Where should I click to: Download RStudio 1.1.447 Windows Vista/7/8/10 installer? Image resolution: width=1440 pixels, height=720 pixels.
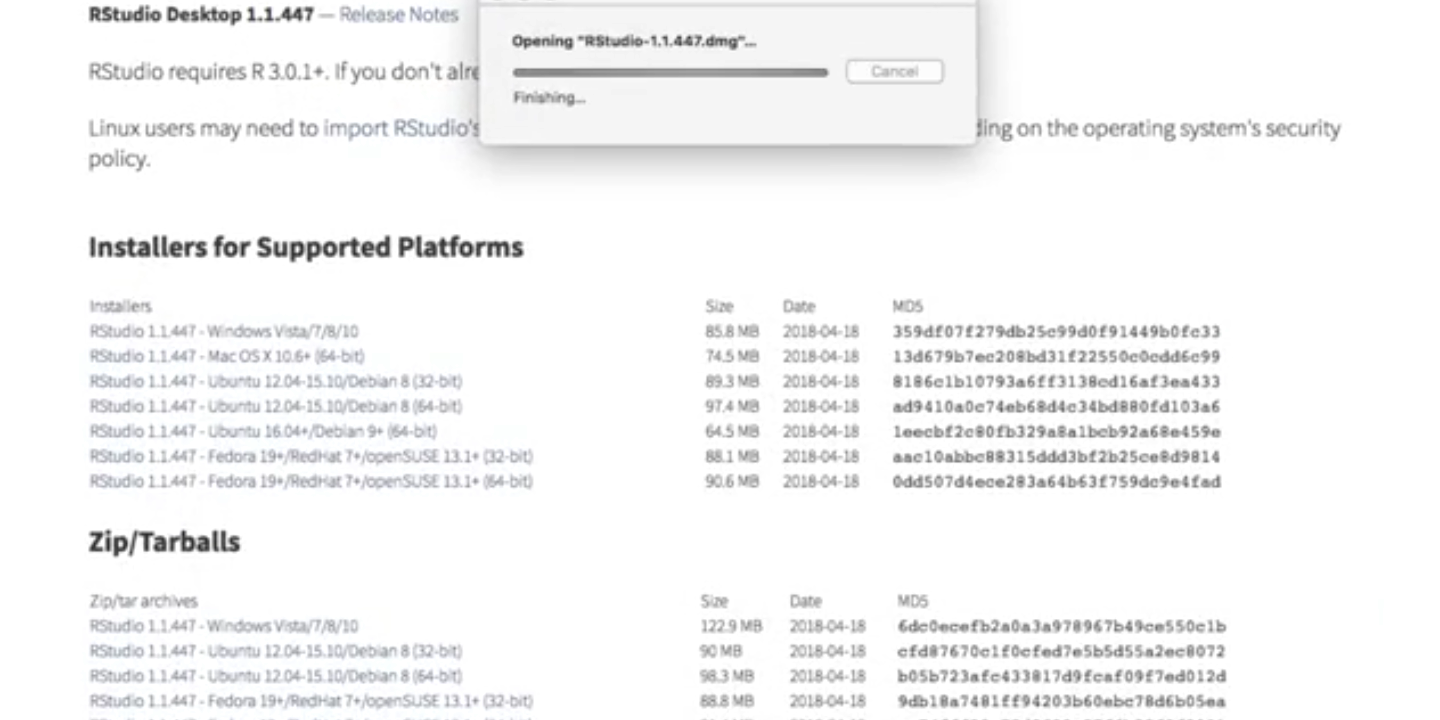click(224, 331)
